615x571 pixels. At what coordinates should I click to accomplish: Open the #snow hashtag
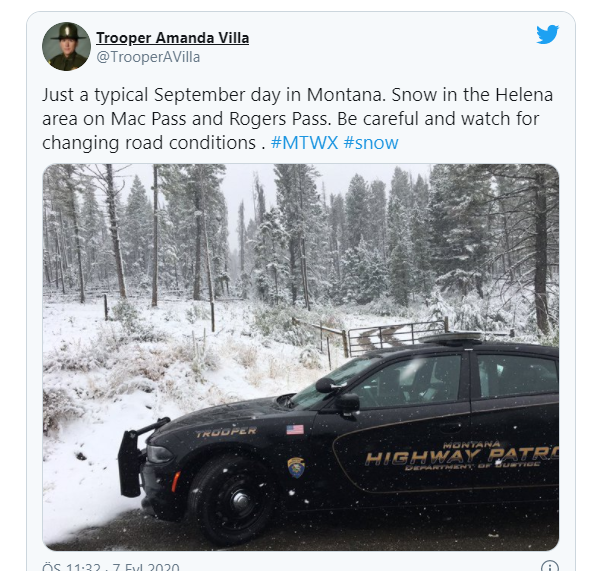(371, 142)
